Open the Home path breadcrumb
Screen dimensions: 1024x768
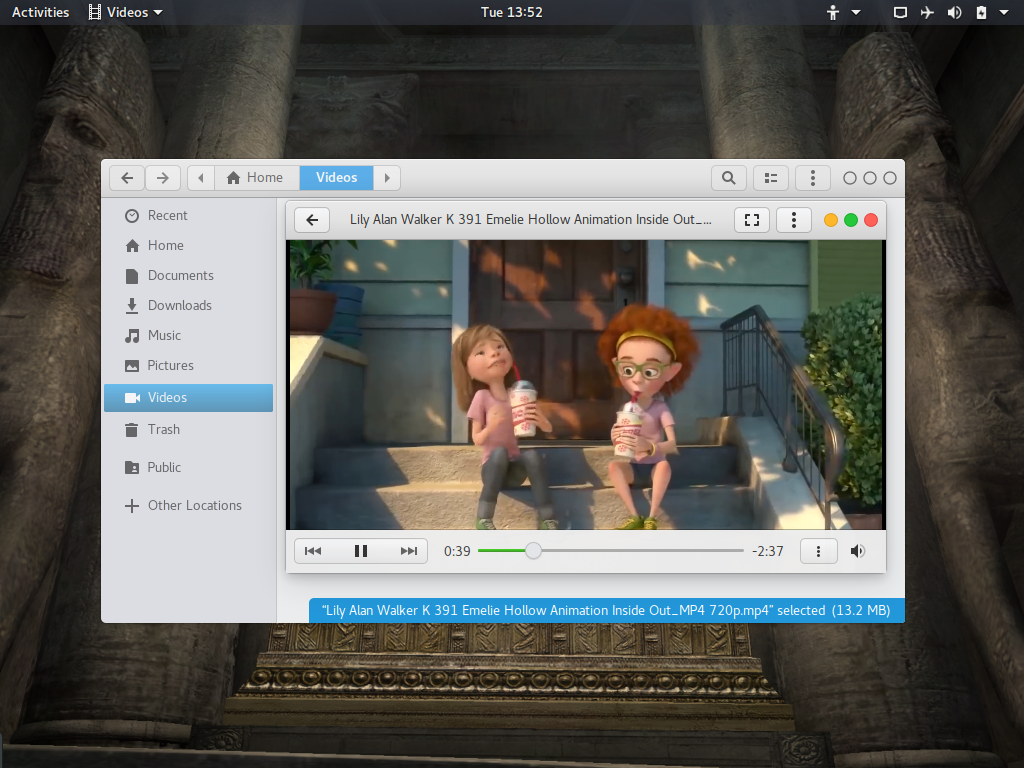click(255, 178)
